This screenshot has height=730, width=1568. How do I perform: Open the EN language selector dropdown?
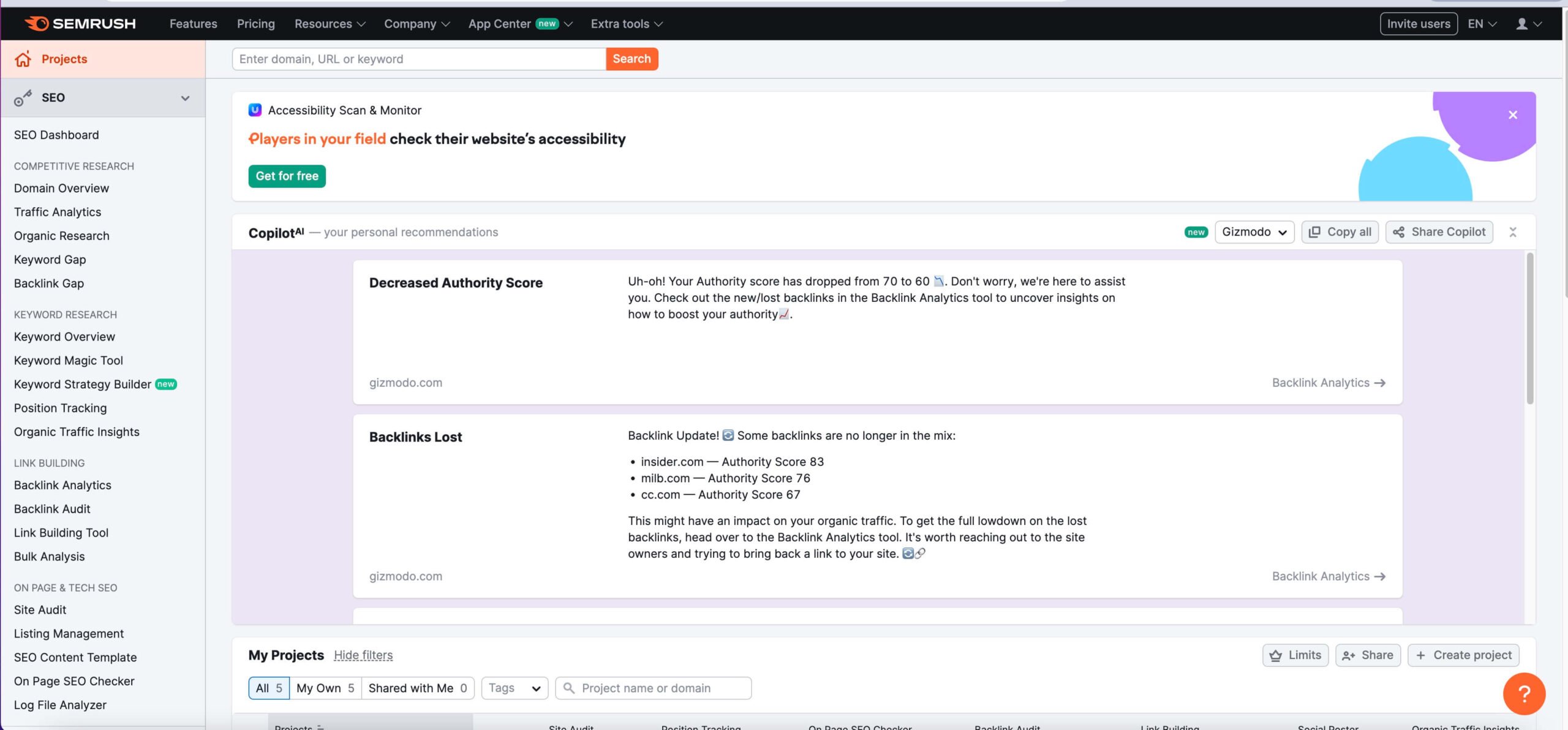point(1483,23)
